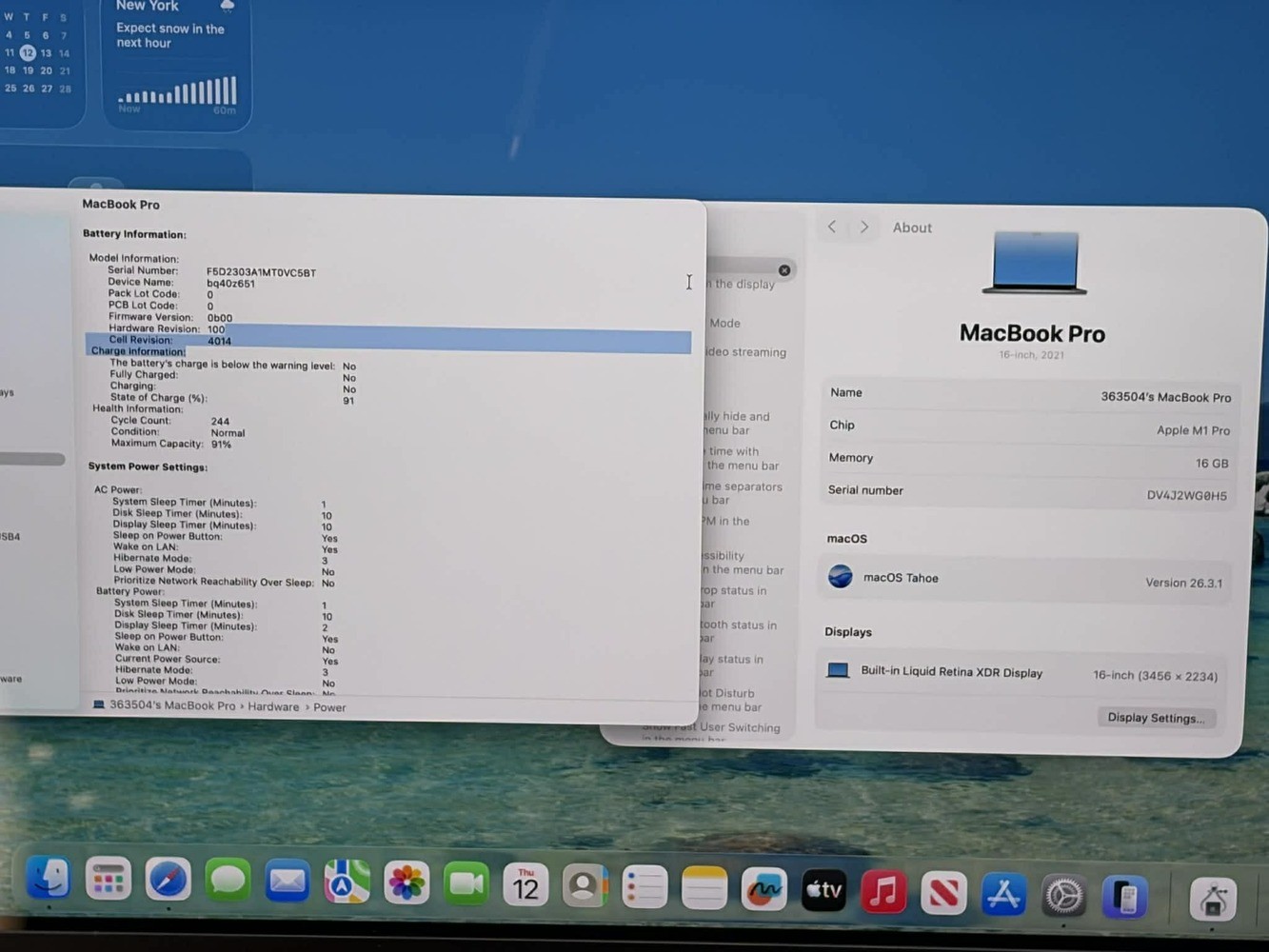Click the Display Settings button
The height and width of the screenshot is (952, 1269).
tap(1156, 718)
